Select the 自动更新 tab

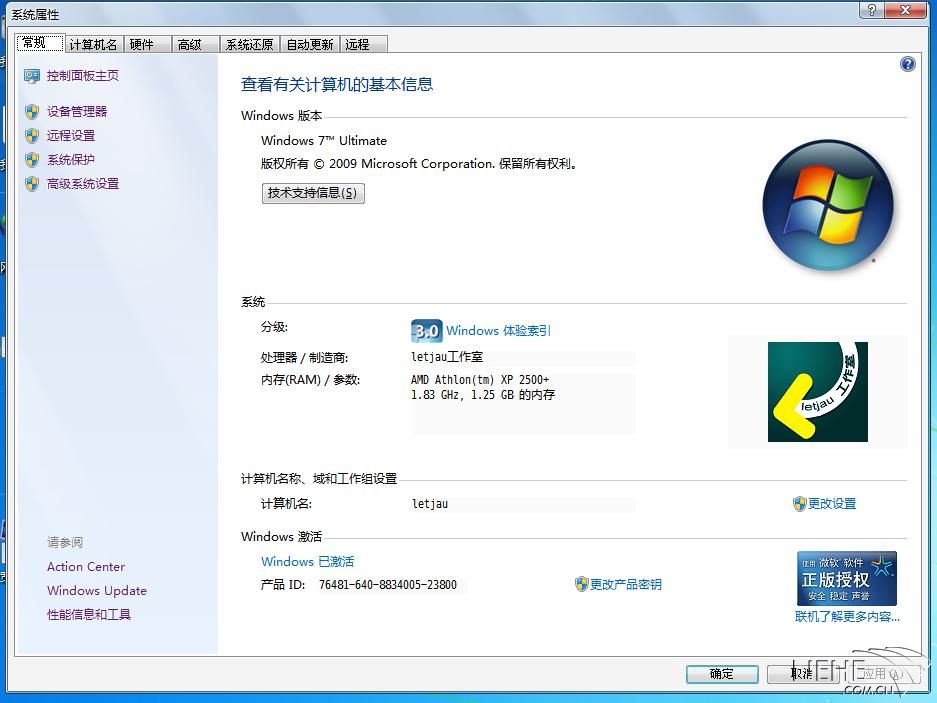click(x=310, y=44)
